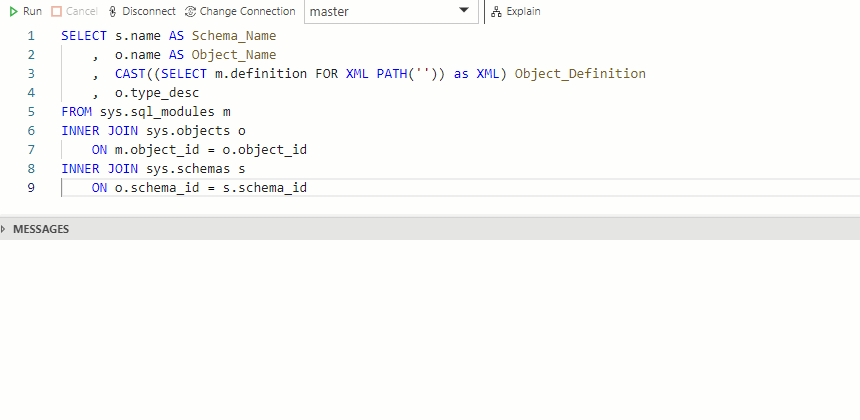Click sys.schemas on line 8
Image resolution: width=860 pixels, height=420 pixels.
pos(188,169)
